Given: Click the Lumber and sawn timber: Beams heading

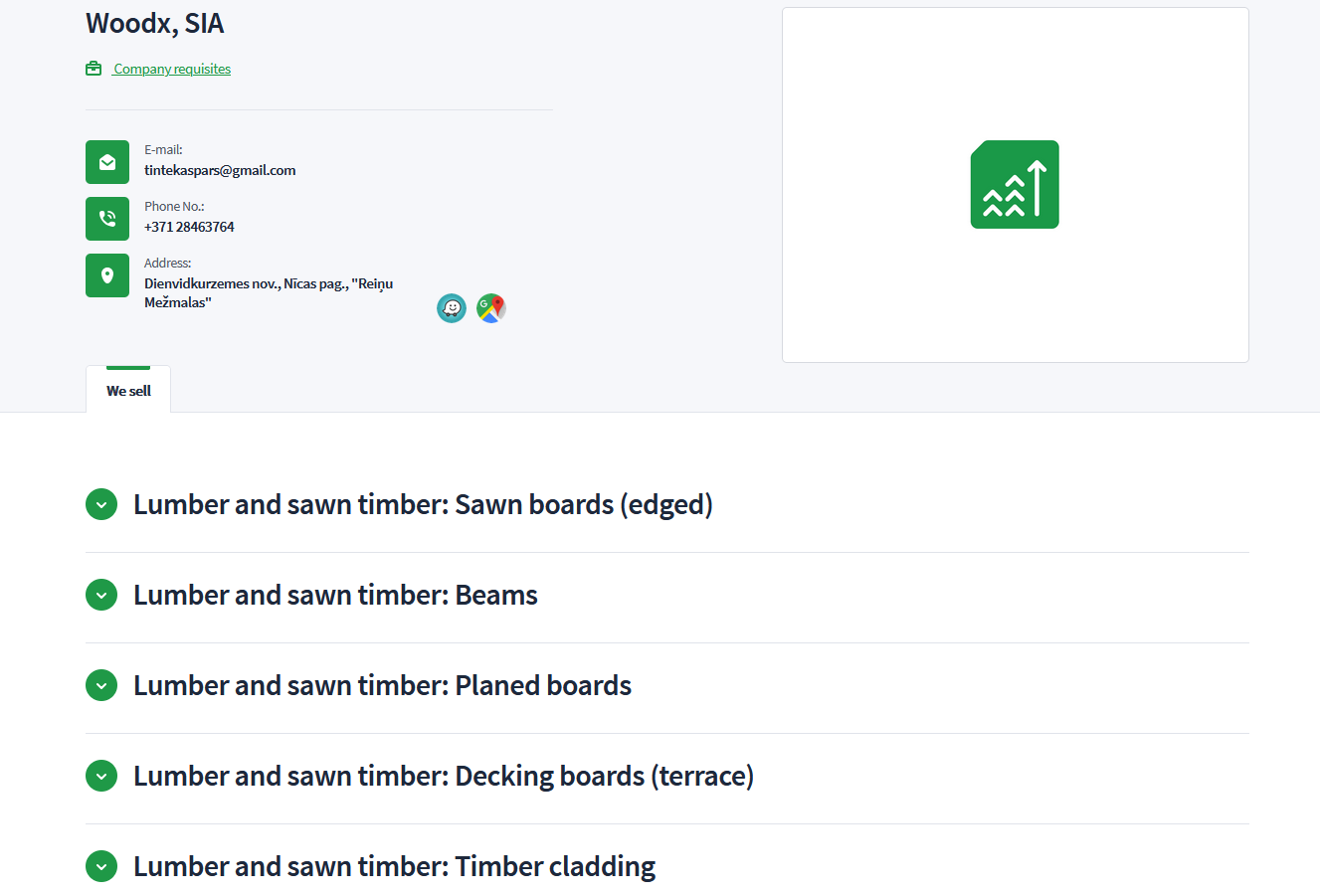Looking at the screenshot, I should [335, 596].
